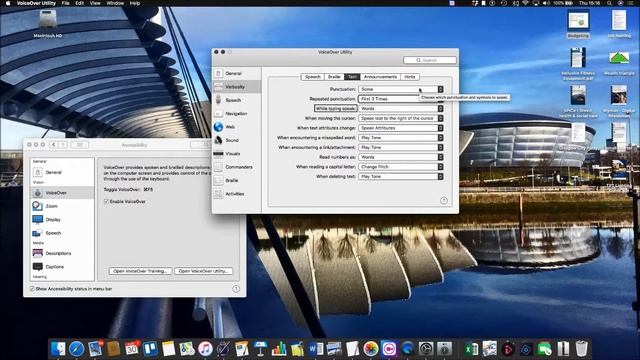
Task: Select Budgeting file on the desktop
Action: [578, 24]
